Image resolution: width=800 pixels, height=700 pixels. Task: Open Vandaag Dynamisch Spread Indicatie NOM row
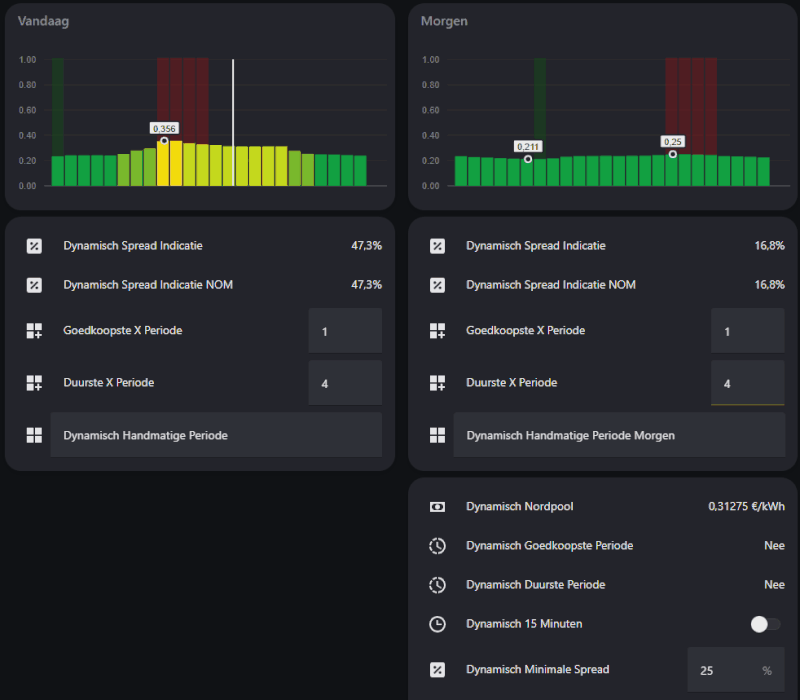coord(204,285)
